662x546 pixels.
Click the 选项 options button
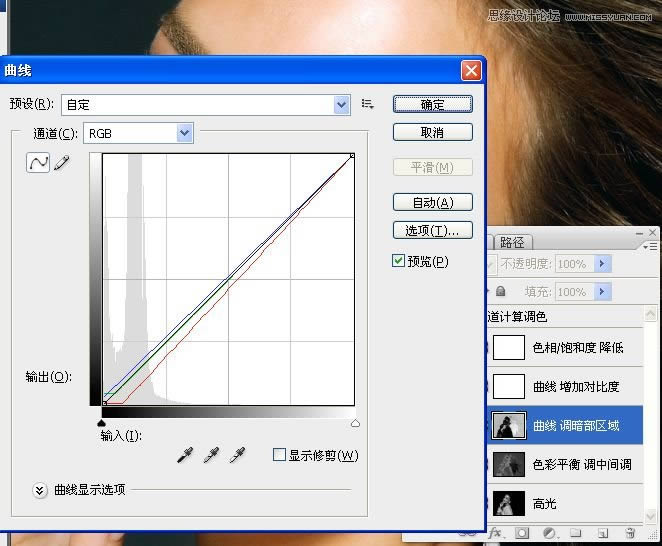click(432, 230)
